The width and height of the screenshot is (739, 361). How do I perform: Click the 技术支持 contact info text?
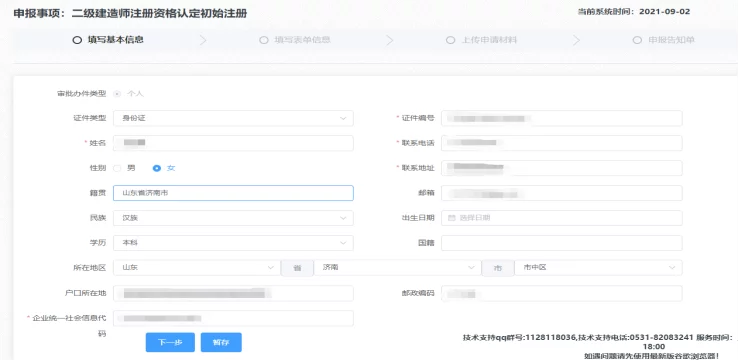(599, 346)
